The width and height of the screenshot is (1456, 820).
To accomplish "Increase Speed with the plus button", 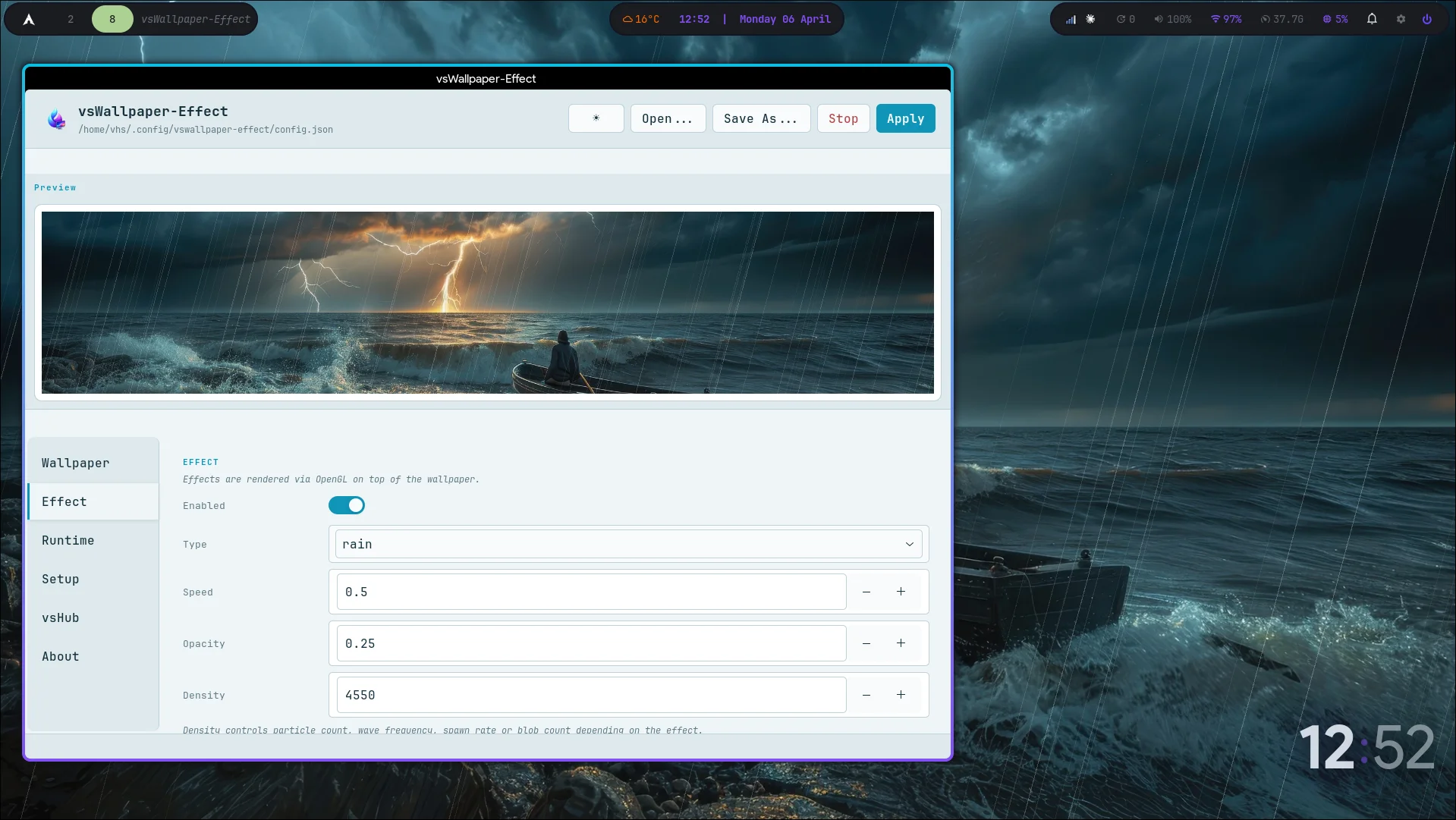I will coord(901,592).
